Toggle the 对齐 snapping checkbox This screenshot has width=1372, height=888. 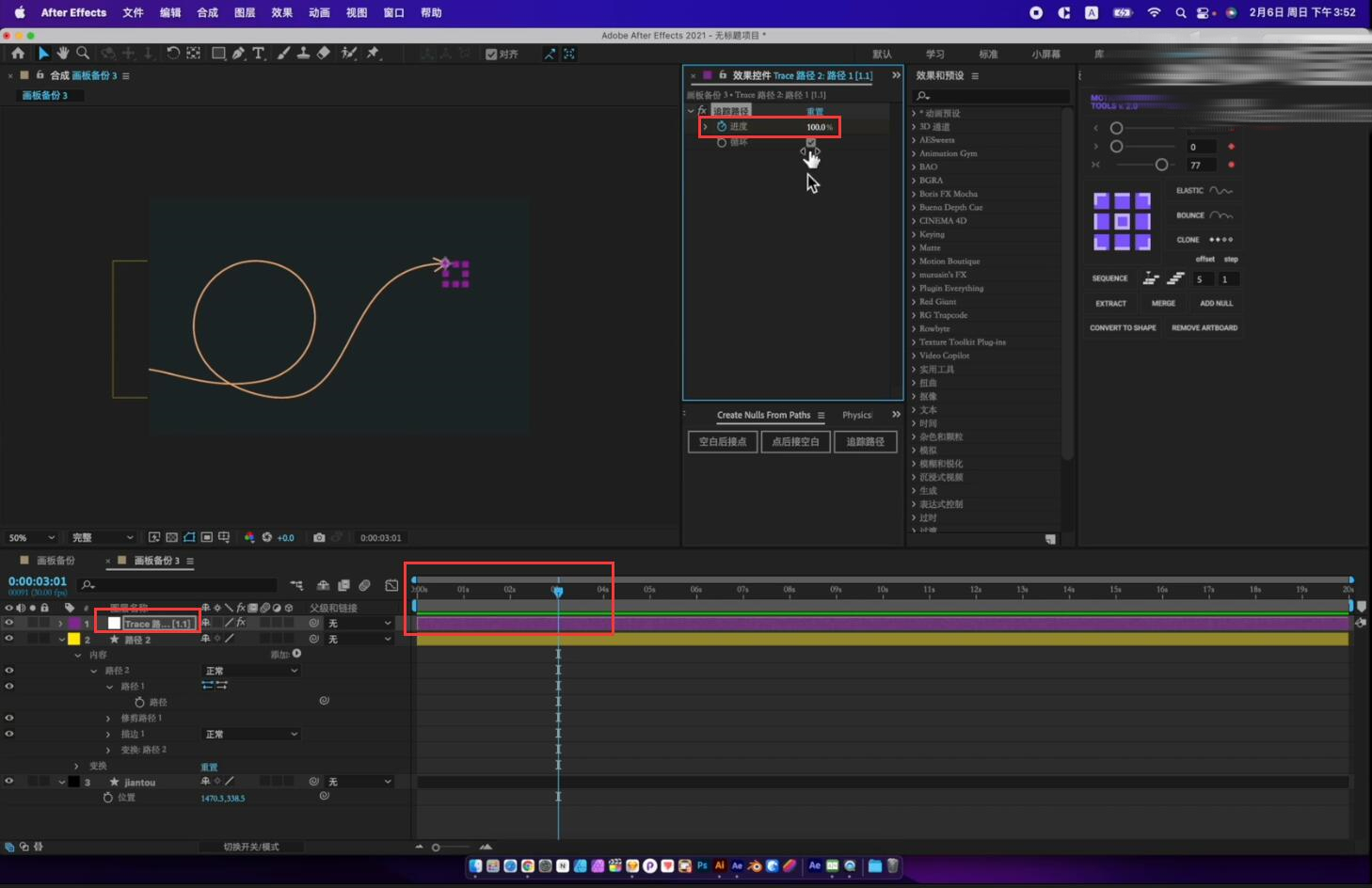click(x=491, y=54)
